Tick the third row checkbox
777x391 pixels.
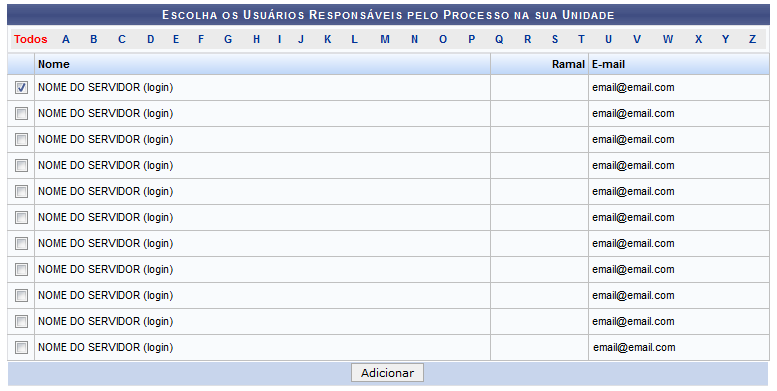coord(21,140)
